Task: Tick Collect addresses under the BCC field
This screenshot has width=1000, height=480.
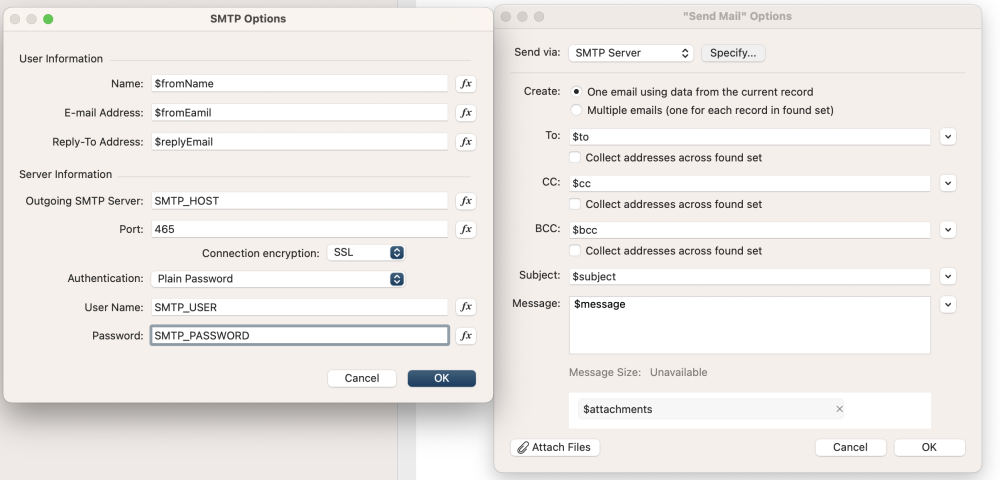Action: tap(575, 251)
